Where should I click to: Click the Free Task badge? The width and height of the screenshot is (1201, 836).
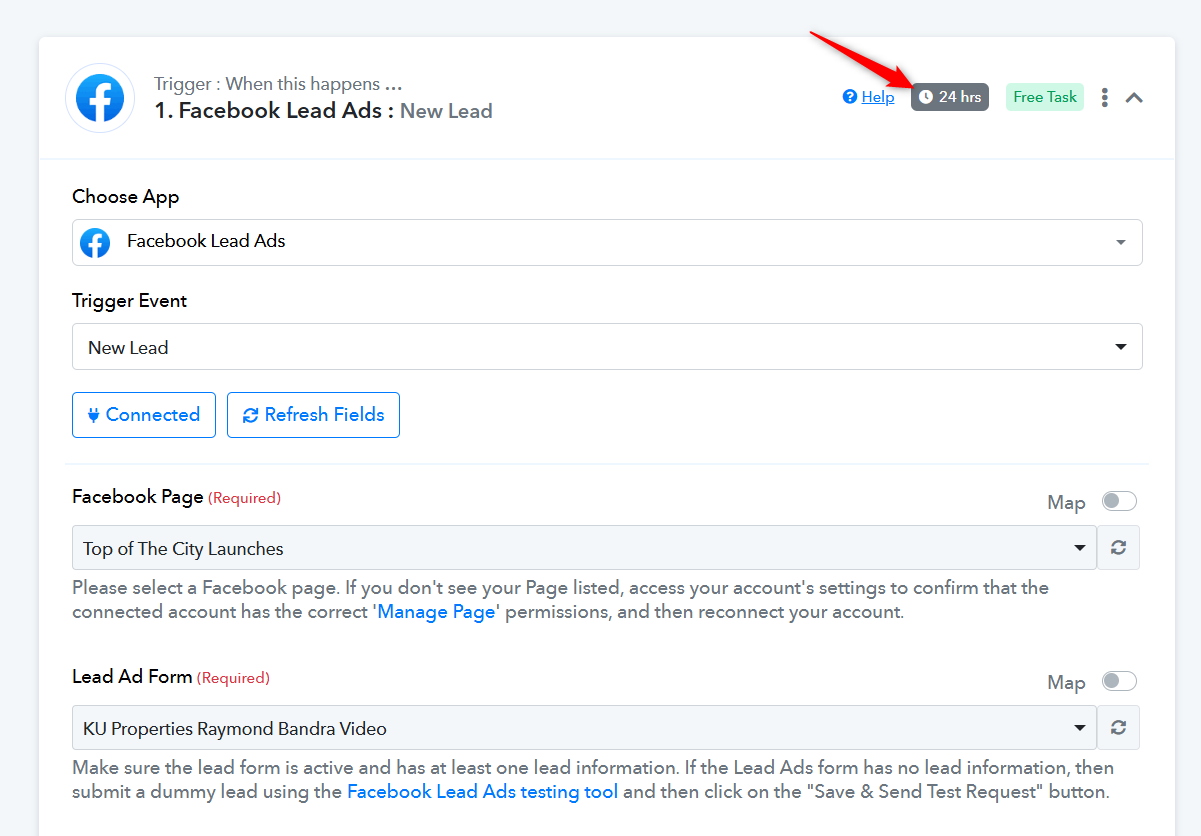(x=1045, y=97)
